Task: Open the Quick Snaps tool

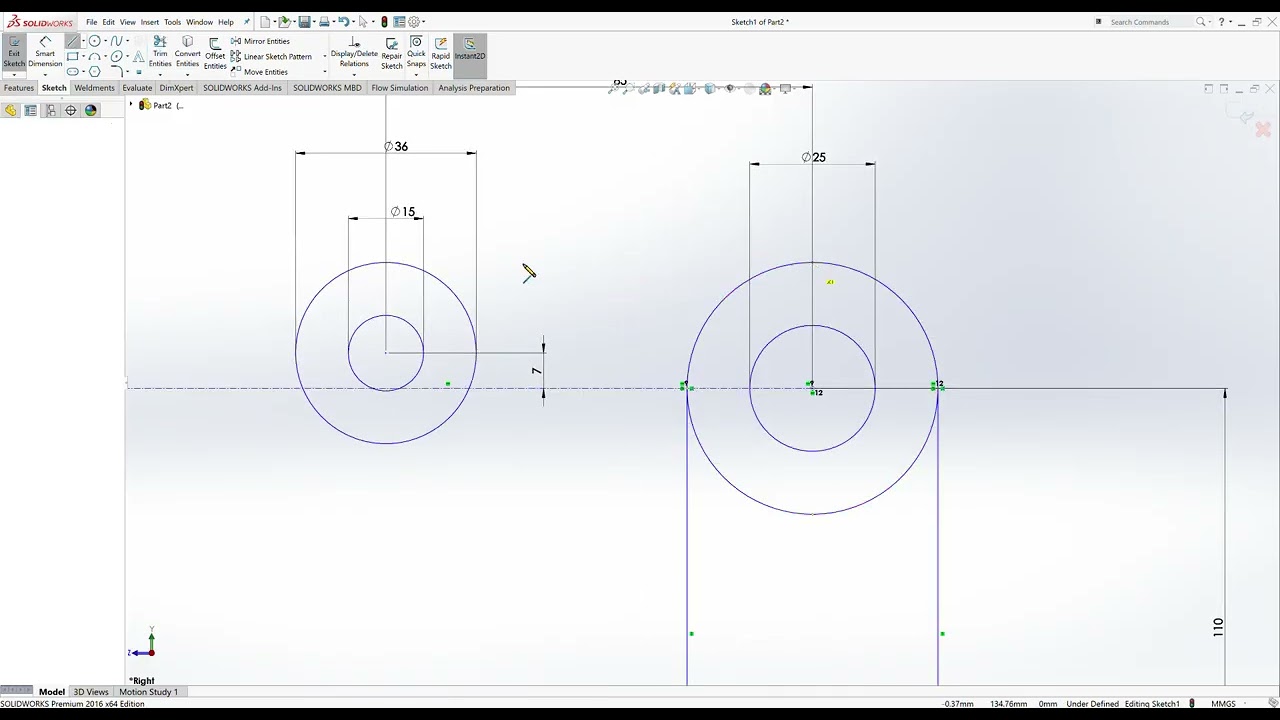Action: click(416, 53)
